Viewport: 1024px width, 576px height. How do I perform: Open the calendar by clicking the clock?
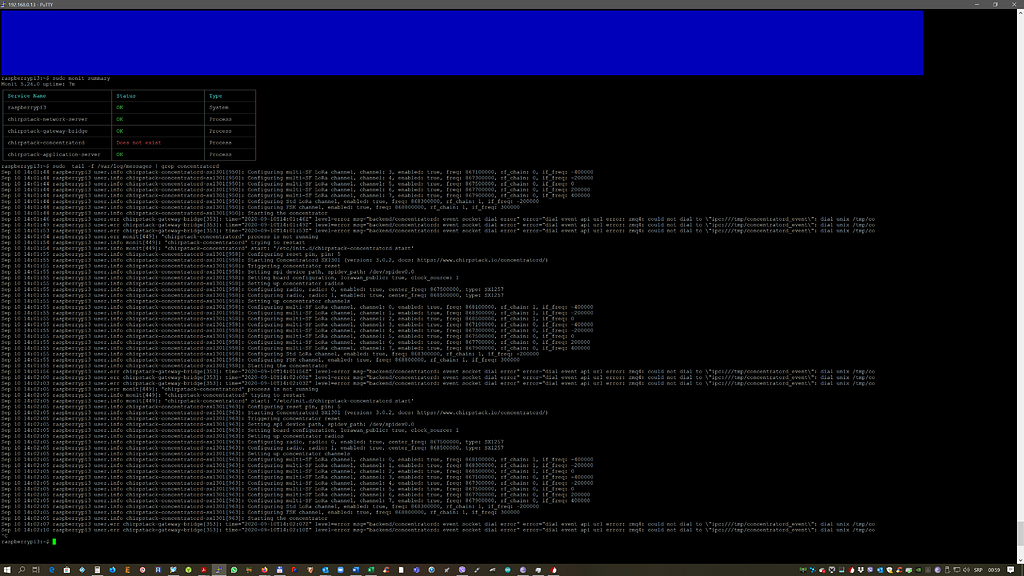[994, 568]
